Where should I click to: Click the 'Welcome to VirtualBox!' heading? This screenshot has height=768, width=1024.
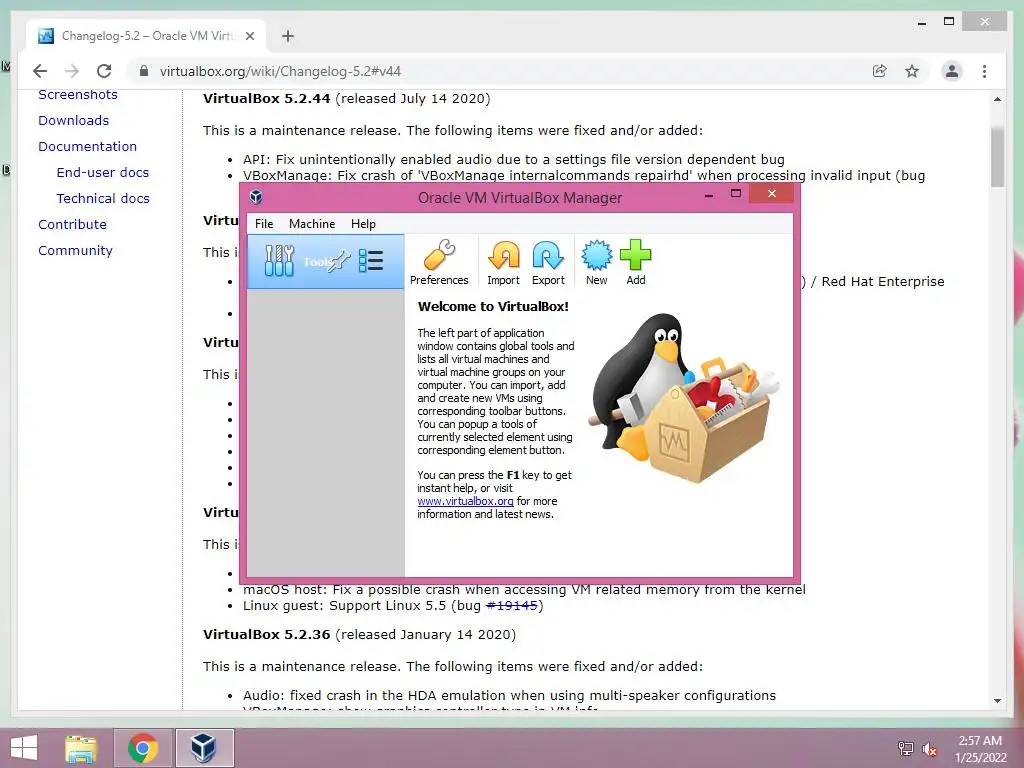tap(493, 306)
